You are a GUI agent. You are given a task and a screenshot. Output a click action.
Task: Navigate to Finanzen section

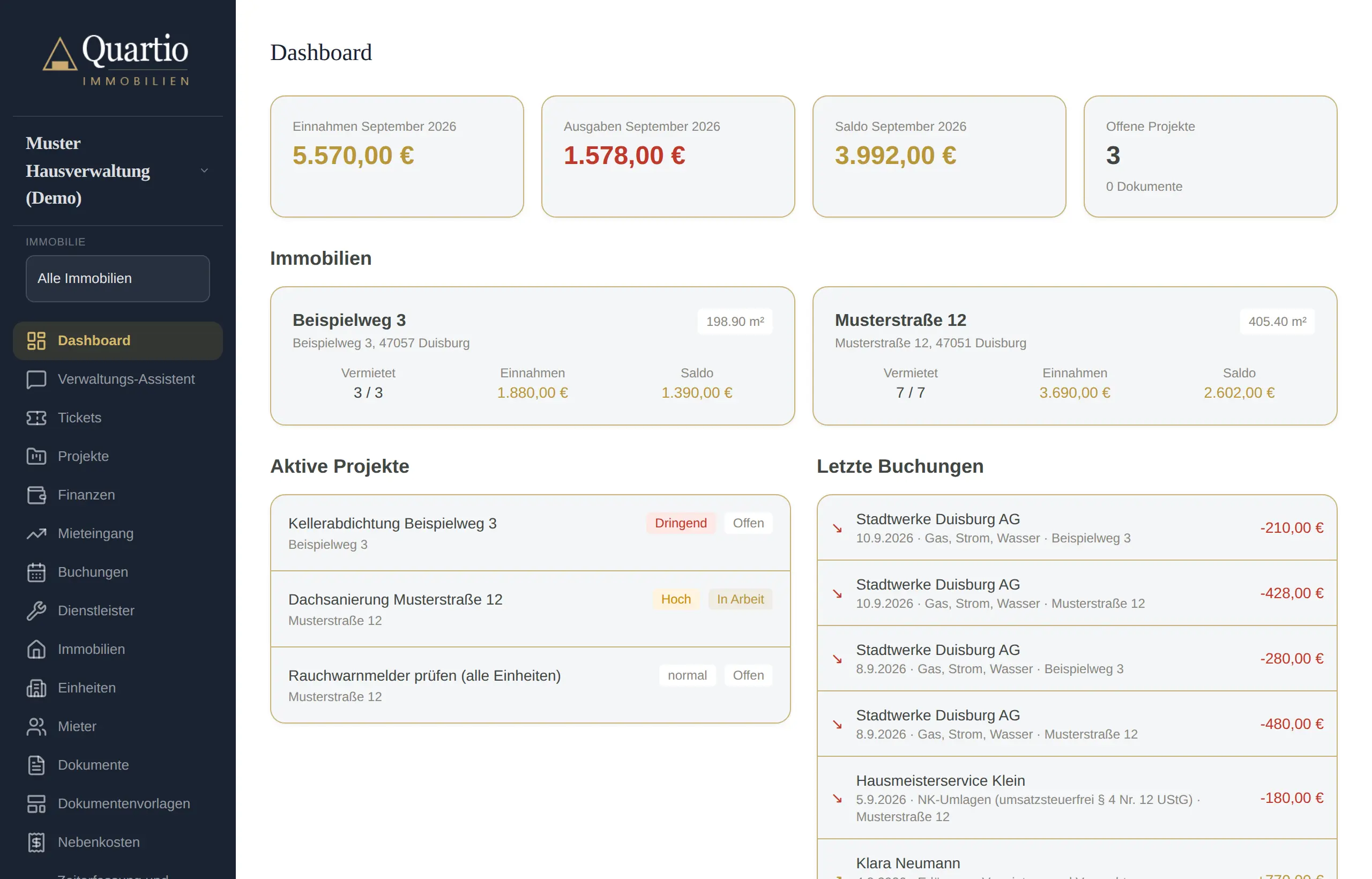[x=117, y=495]
